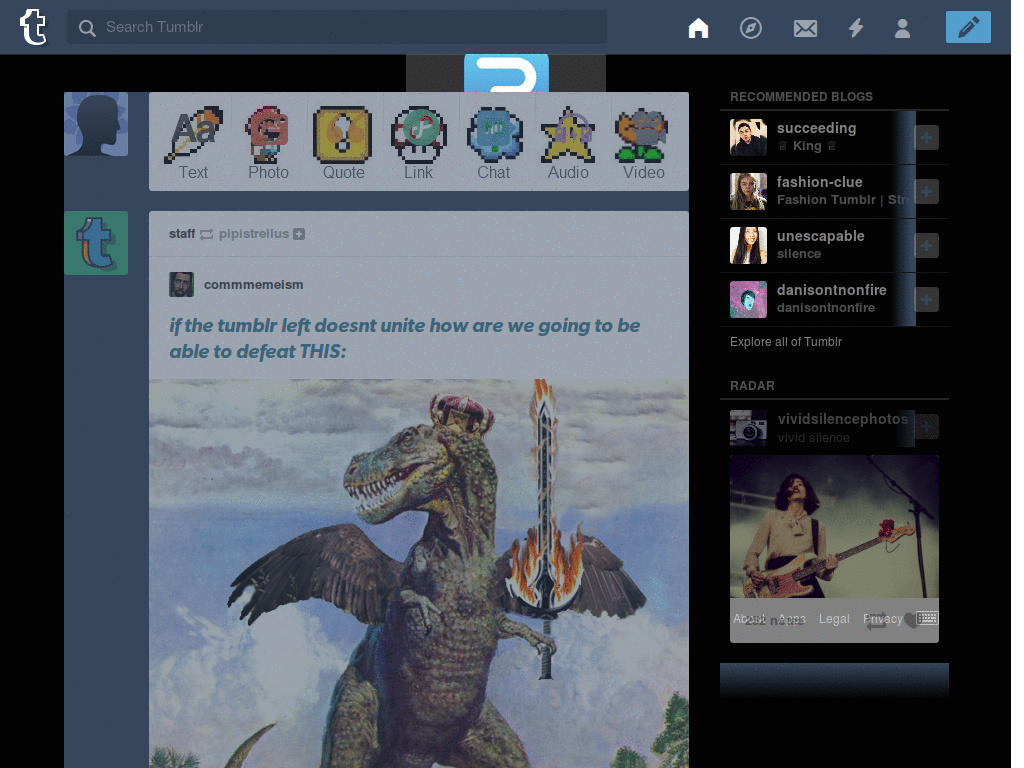Image resolution: width=1024 pixels, height=768 pixels.
Task: Open the Explore compass icon
Action: click(750, 27)
